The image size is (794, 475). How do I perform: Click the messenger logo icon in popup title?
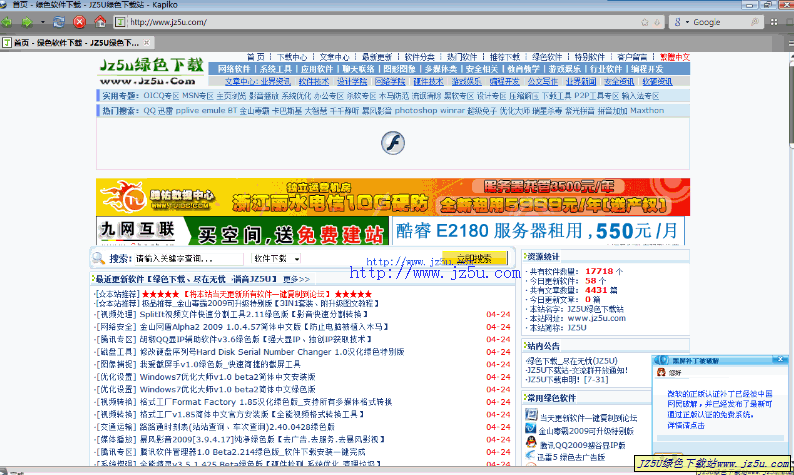click(x=662, y=360)
